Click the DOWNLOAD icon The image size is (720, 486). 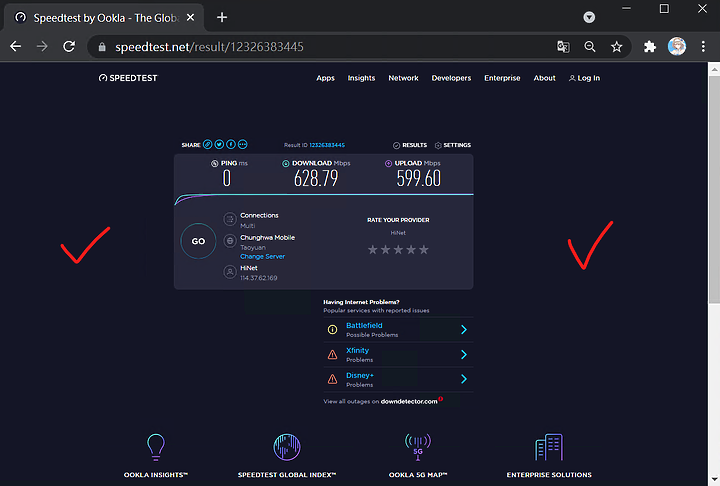286,164
